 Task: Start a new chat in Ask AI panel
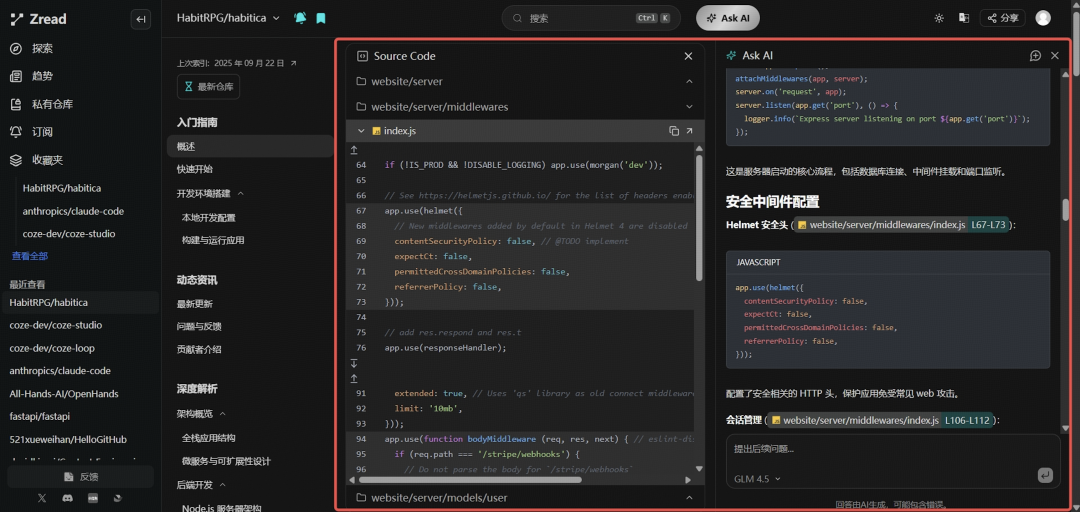(x=1035, y=56)
